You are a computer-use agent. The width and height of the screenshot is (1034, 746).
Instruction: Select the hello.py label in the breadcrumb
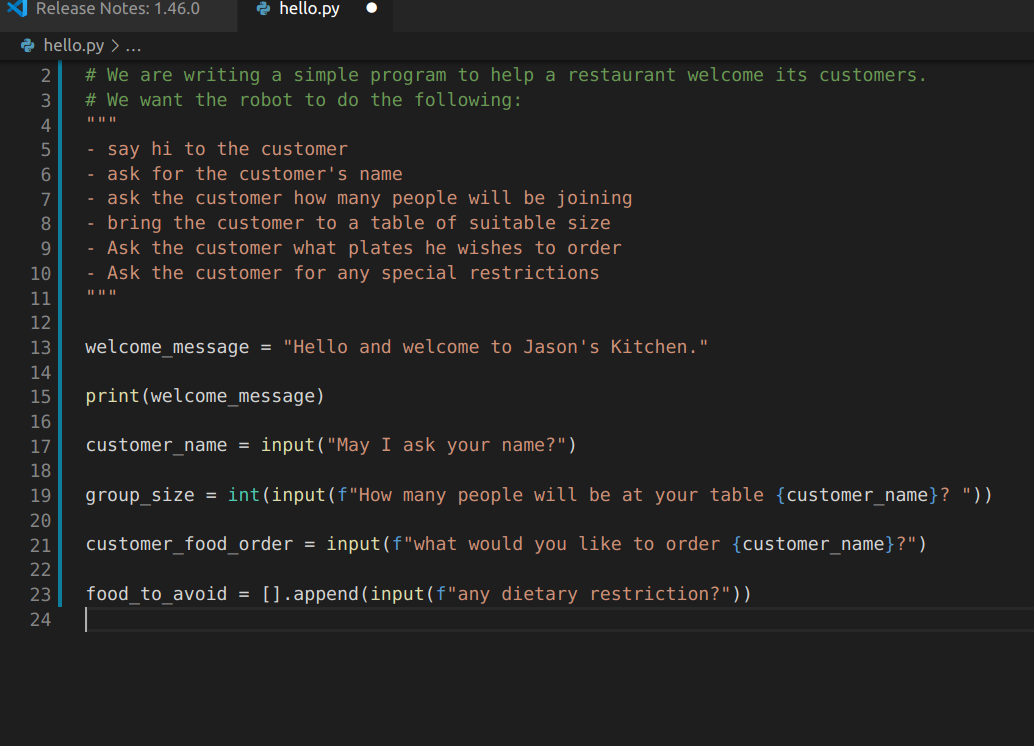point(70,45)
